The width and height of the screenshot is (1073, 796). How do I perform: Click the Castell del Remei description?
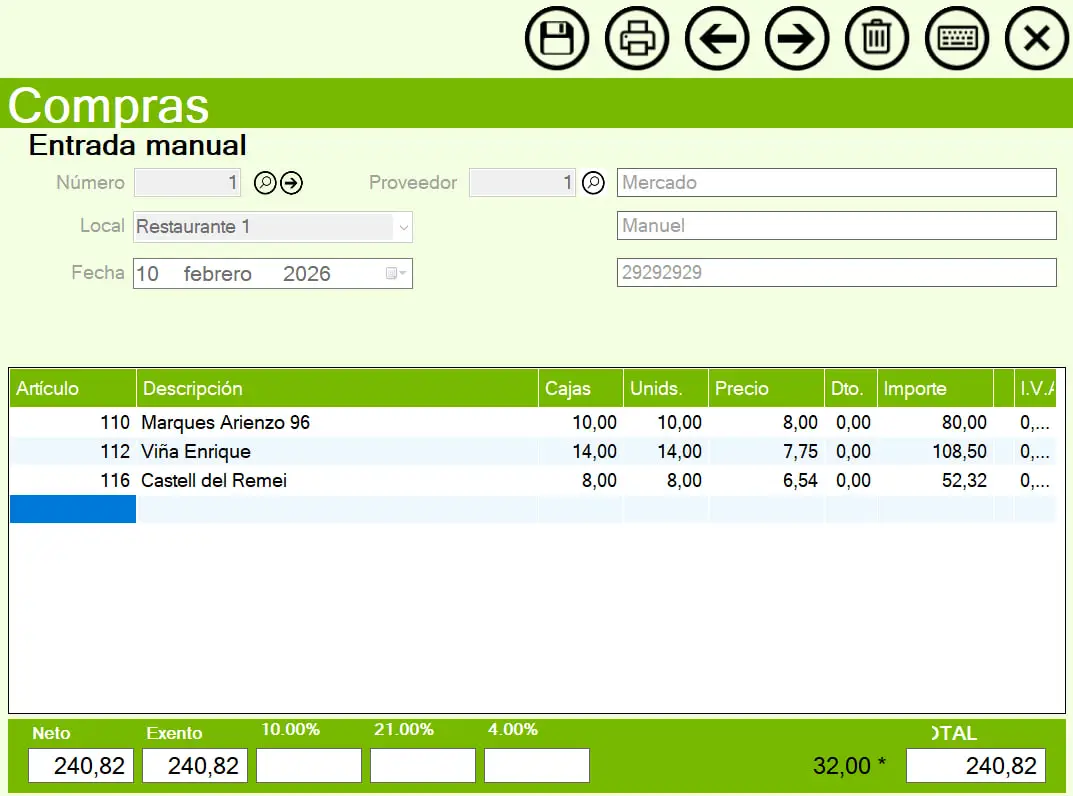coord(214,481)
